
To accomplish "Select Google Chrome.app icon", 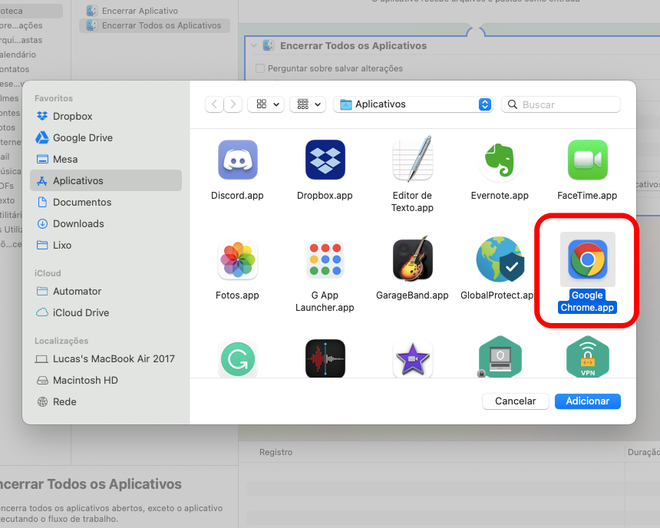I will [x=587, y=259].
